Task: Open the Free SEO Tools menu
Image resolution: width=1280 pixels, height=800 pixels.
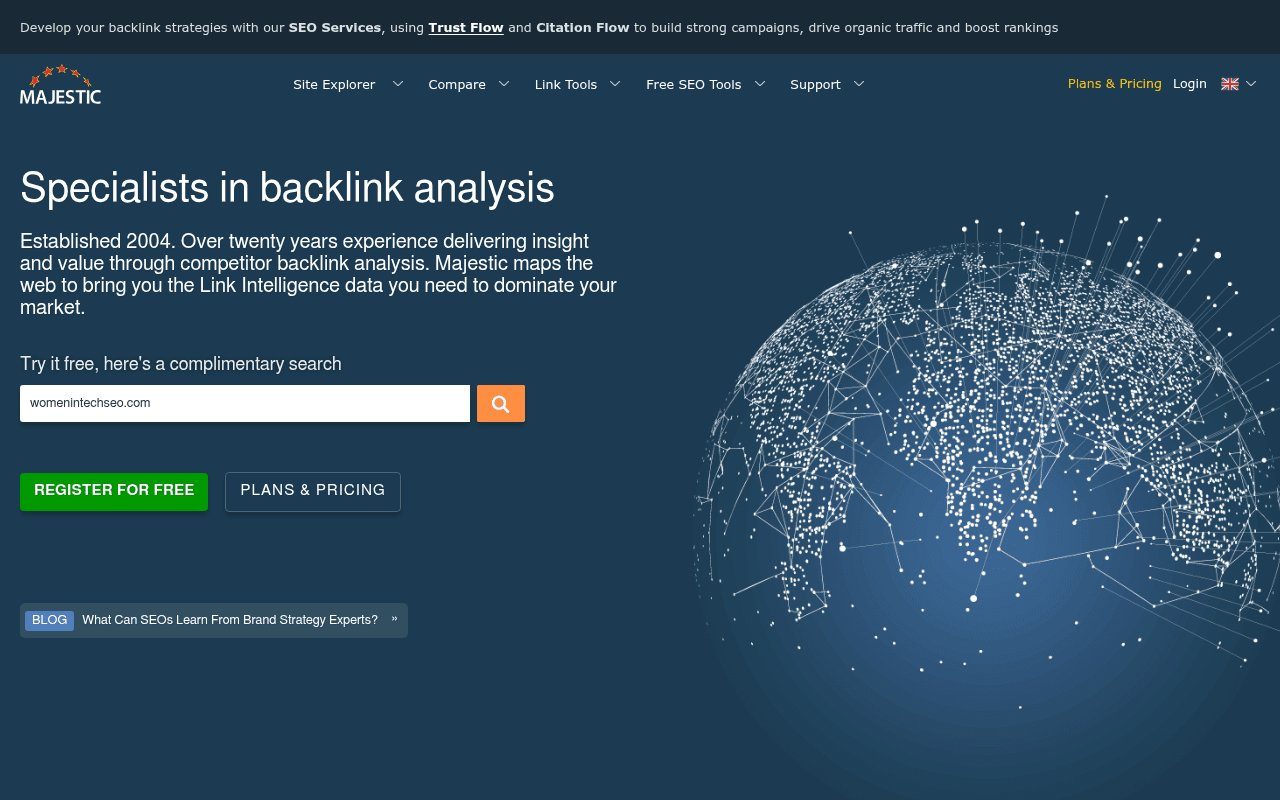Action: (x=694, y=84)
